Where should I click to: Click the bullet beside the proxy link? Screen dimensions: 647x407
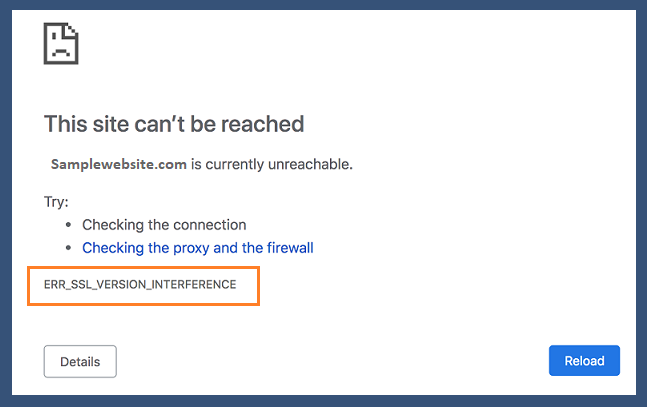click(68, 248)
